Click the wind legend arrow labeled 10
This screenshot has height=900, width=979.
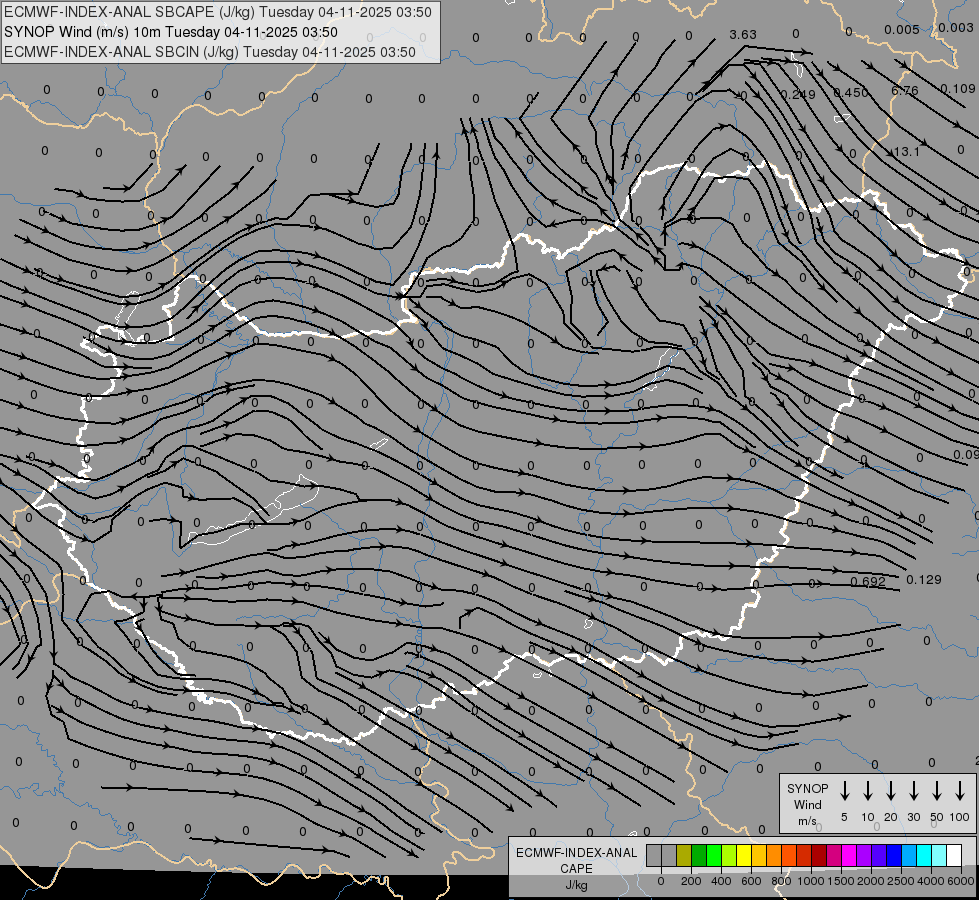pyautogui.click(x=868, y=791)
